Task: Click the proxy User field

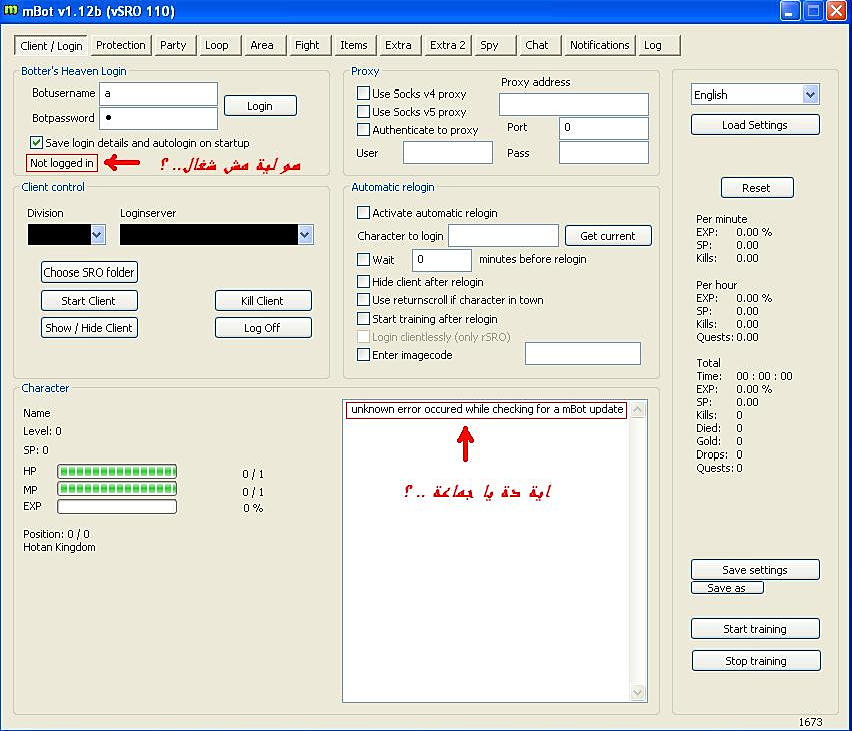Action: [x=448, y=153]
